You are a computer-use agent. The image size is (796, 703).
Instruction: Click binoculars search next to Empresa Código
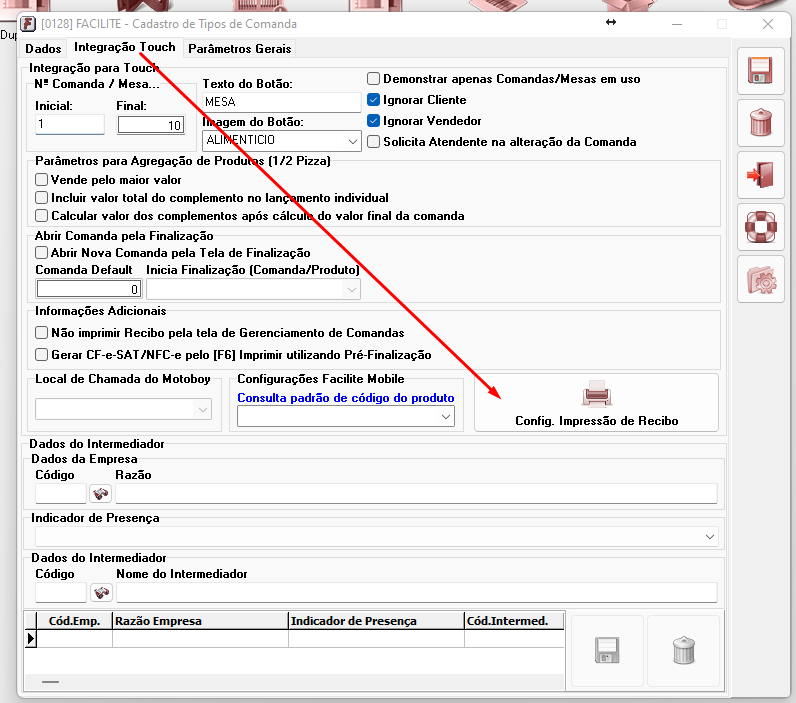click(x=101, y=493)
